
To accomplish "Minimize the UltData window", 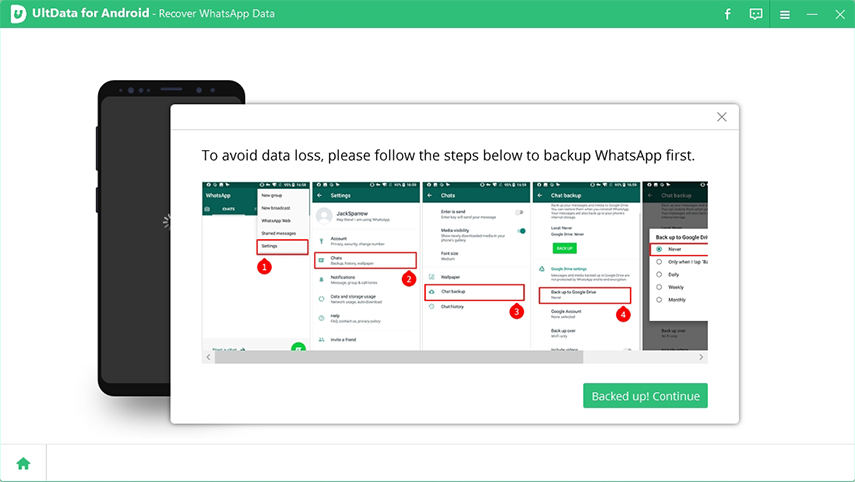I will pos(812,14).
